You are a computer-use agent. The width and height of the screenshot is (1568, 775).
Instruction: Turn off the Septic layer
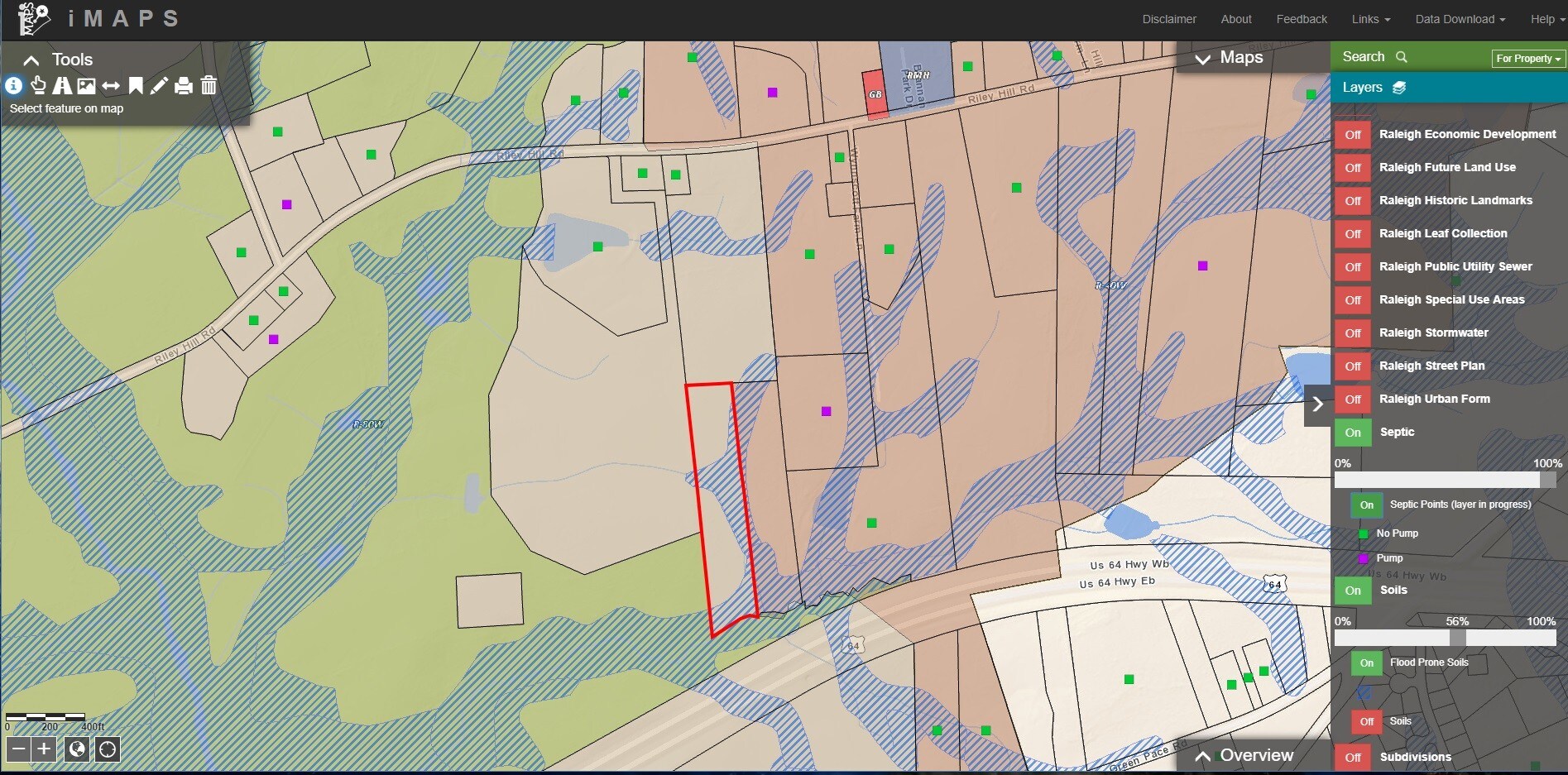pos(1352,432)
